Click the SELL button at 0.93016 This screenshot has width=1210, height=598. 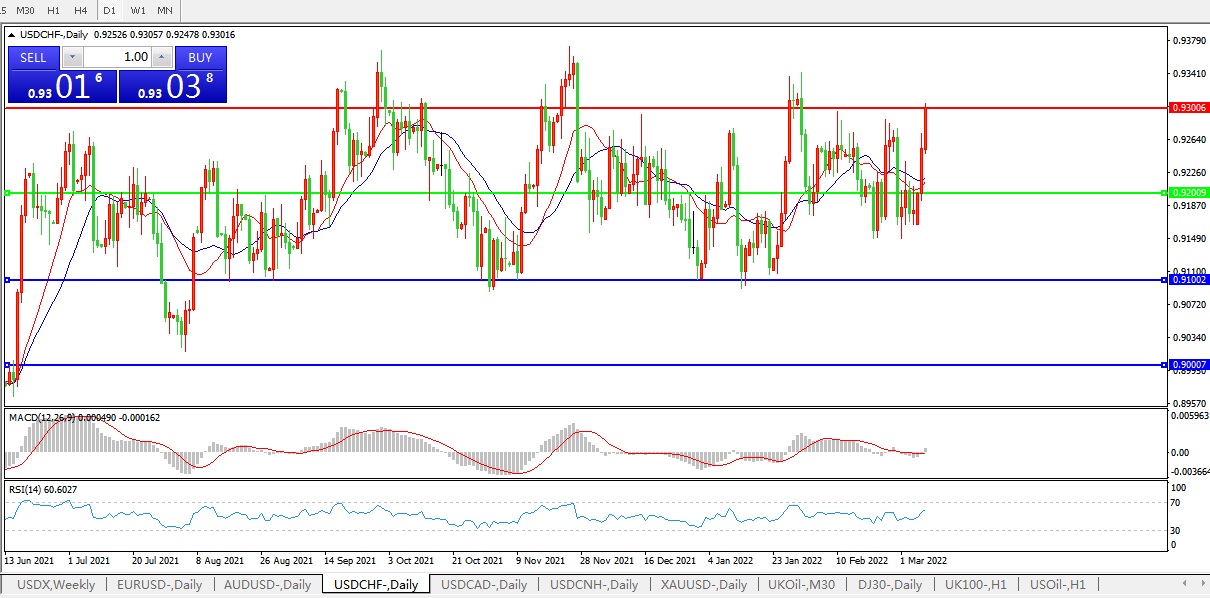34,57
